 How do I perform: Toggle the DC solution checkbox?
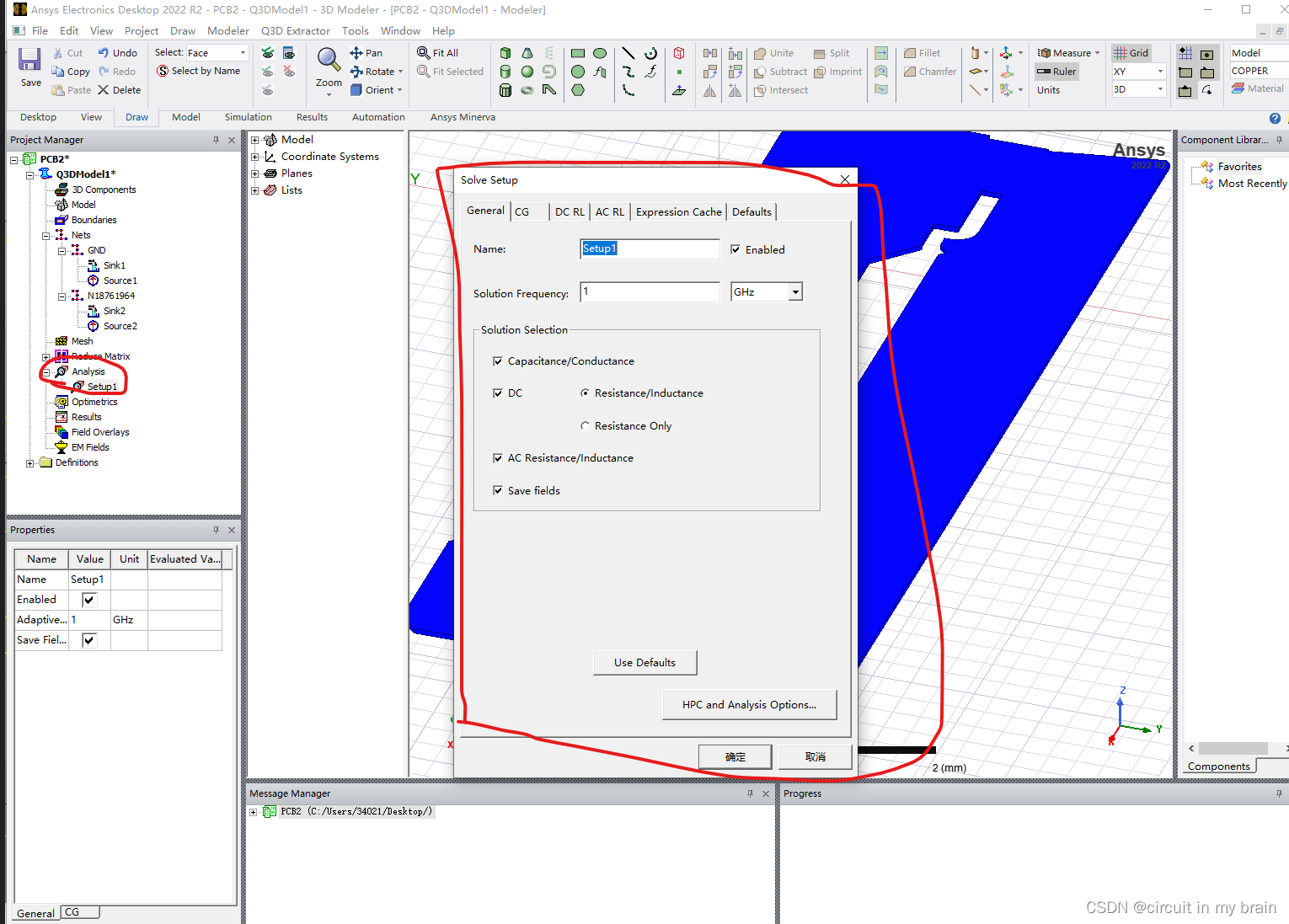(498, 393)
